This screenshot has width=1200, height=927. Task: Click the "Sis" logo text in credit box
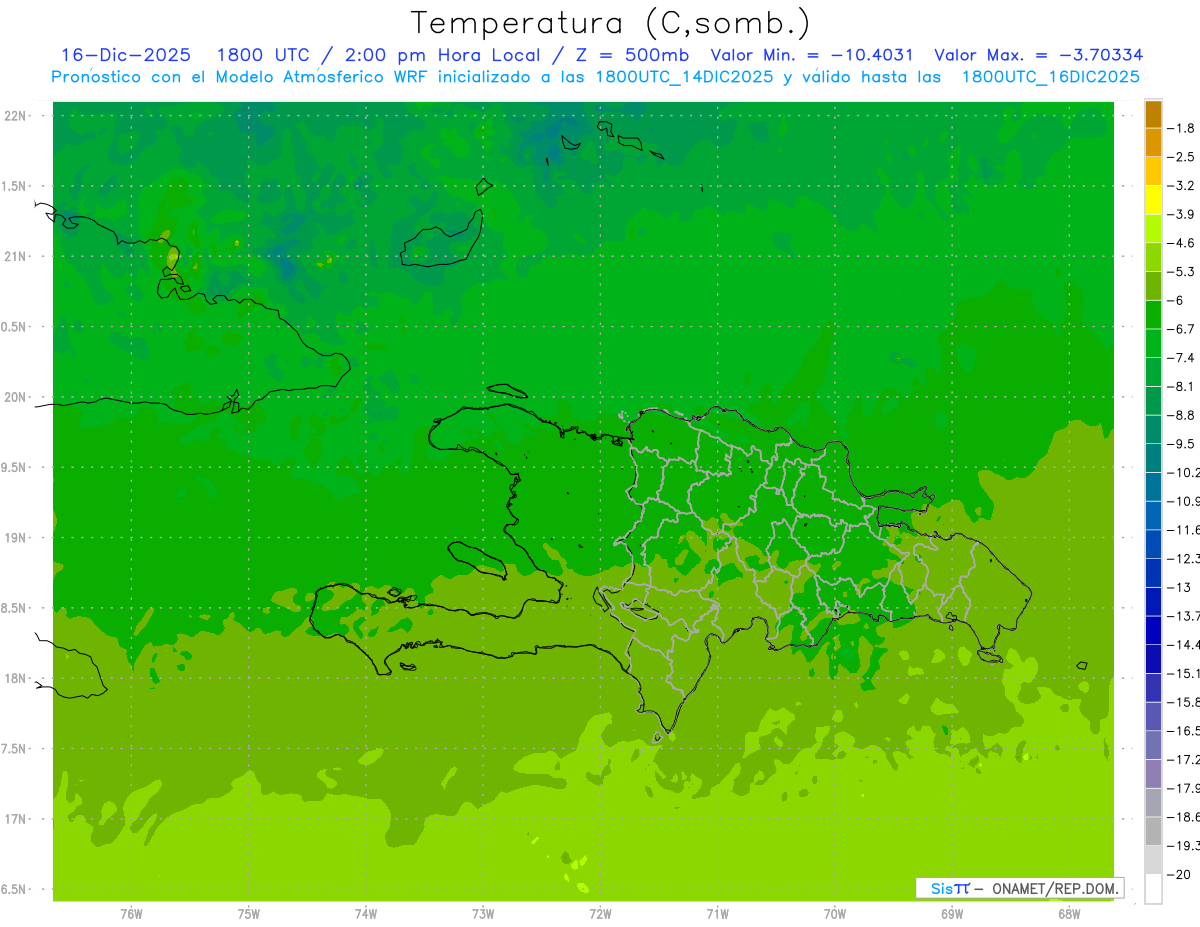[x=941, y=888]
